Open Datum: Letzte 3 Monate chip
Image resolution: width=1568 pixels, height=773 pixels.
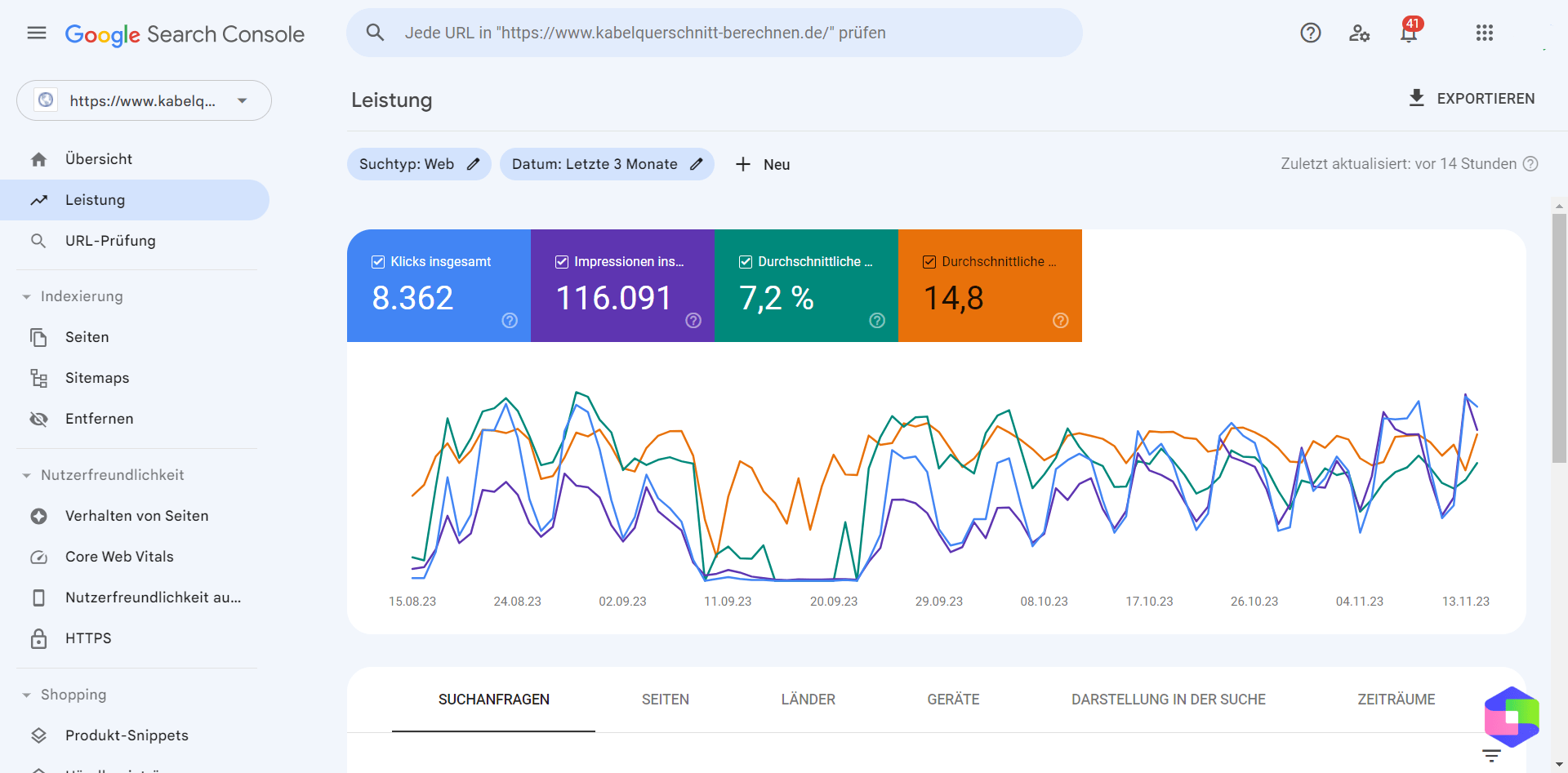607,164
